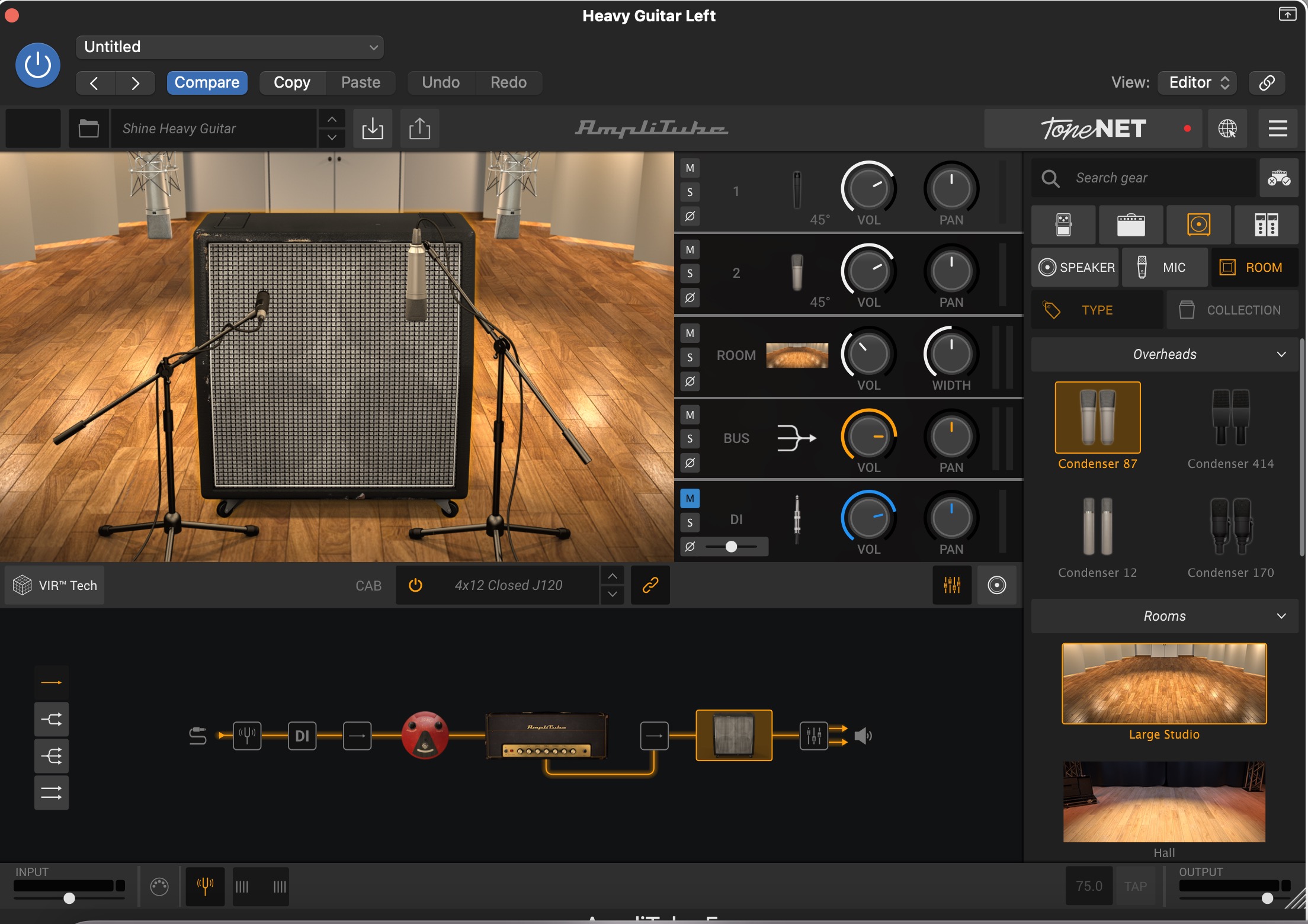
Task: Select the rack effects gear category
Action: point(1267,225)
